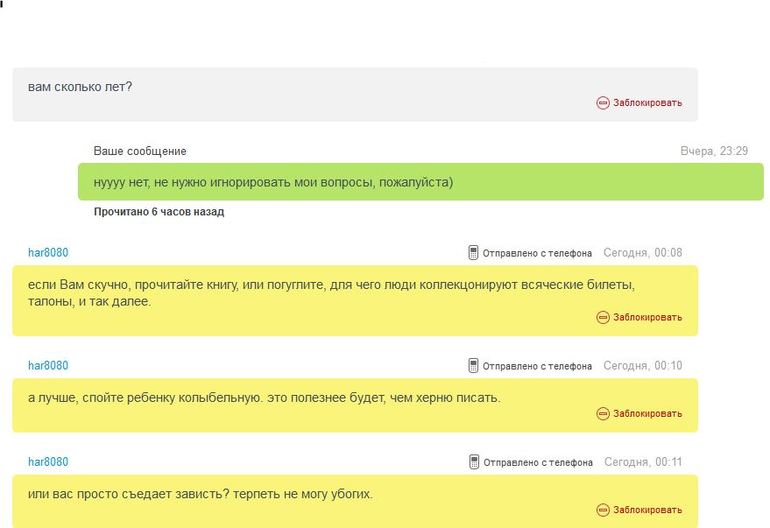Viewport: 770px width, 528px height.
Task: Click the "Сегодня, 00:08" timestamp
Action: (x=643, y=253)
